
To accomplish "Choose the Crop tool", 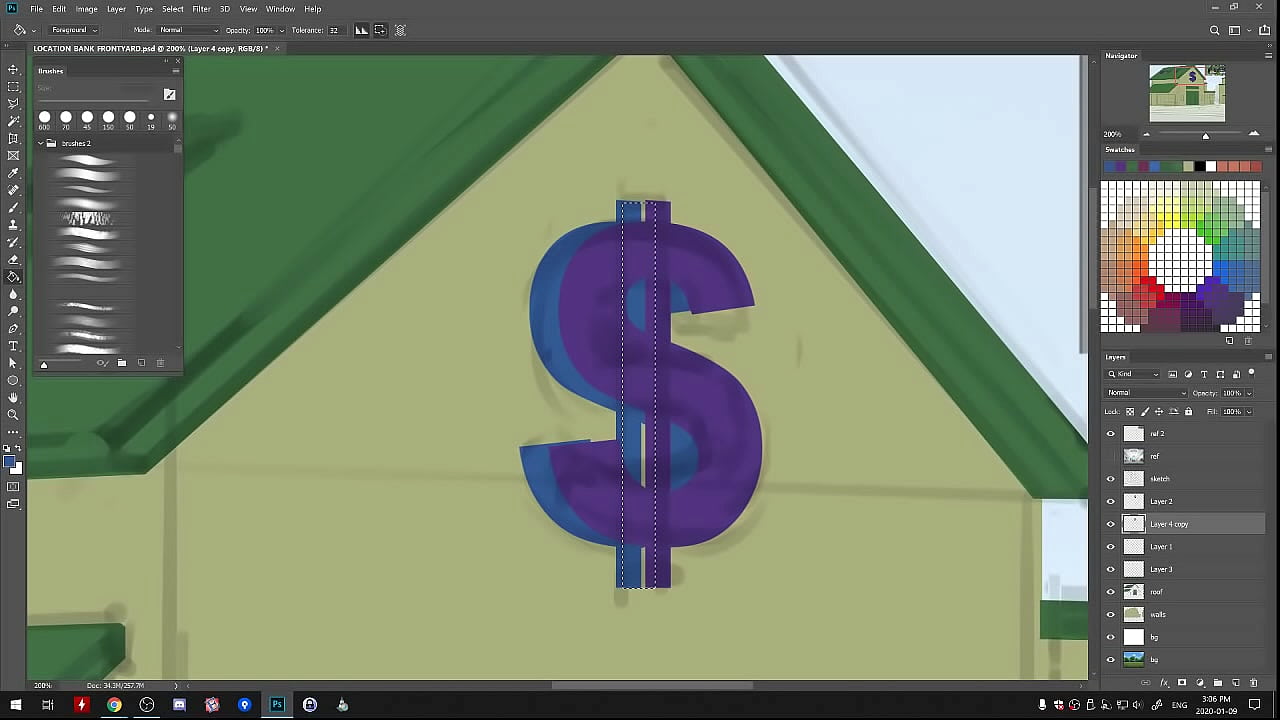I will tap(13, 138).
